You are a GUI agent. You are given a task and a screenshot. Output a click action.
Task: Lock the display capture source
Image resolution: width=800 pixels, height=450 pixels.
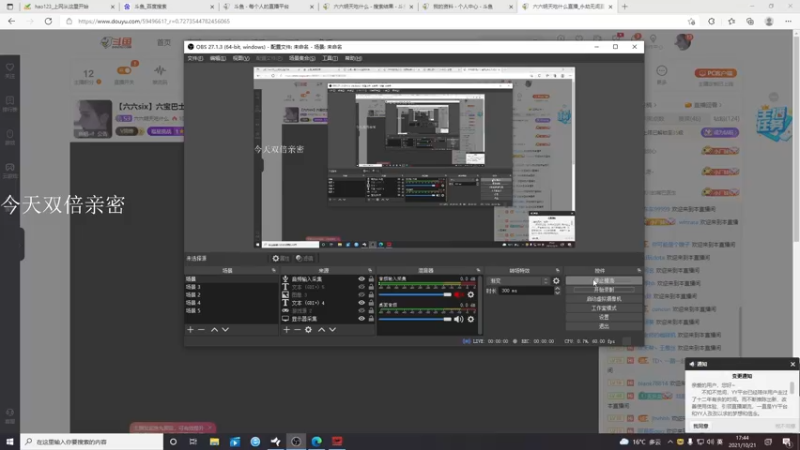(371, 318)
